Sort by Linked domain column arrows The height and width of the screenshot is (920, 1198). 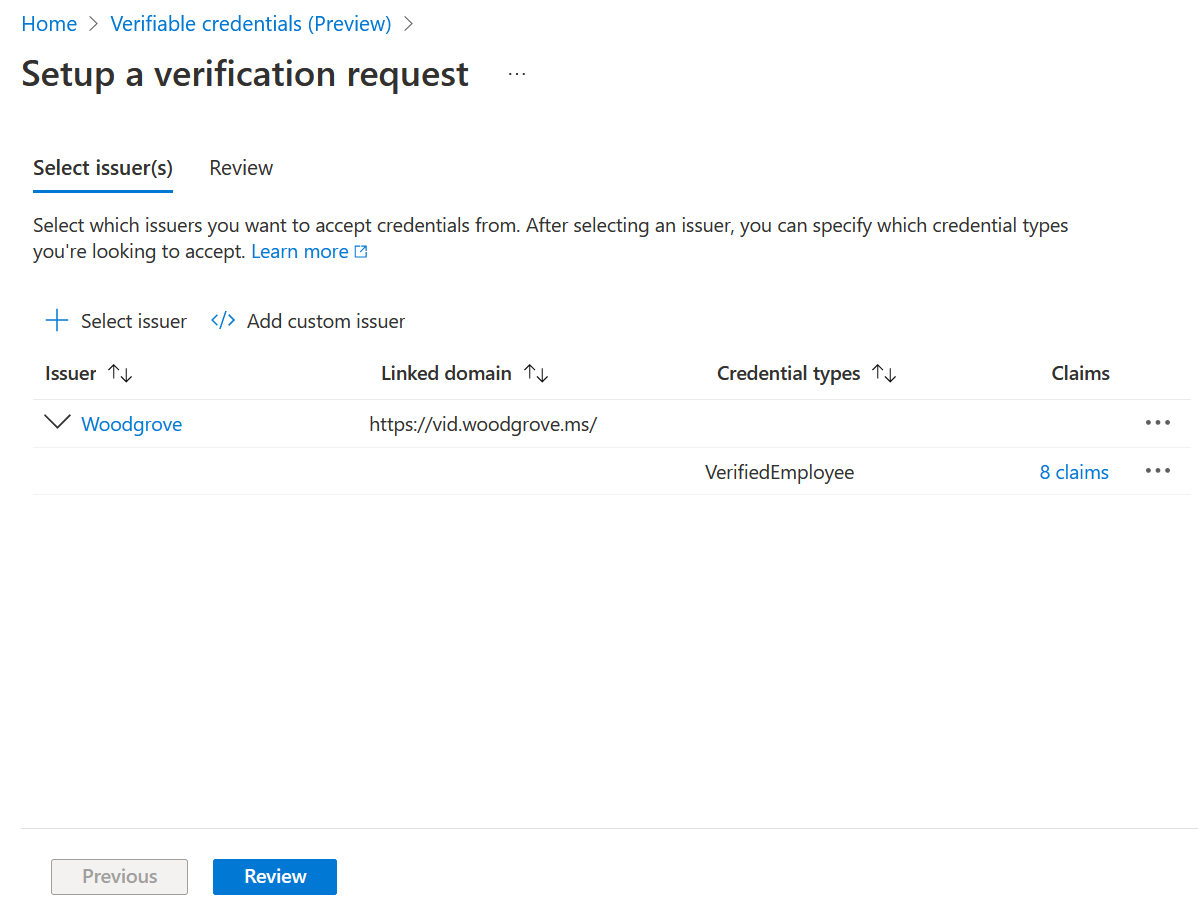point(536,373)
